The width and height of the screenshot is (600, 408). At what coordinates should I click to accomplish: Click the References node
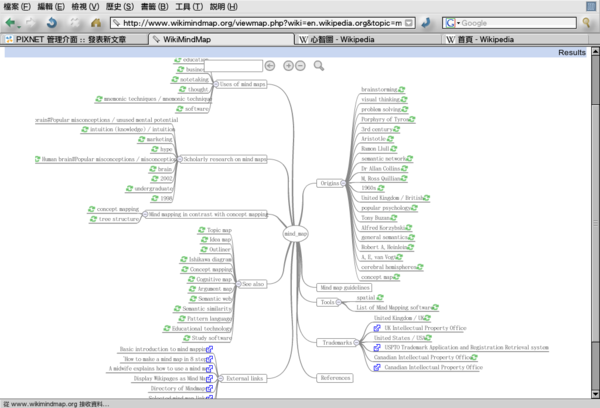click(335, 378)
